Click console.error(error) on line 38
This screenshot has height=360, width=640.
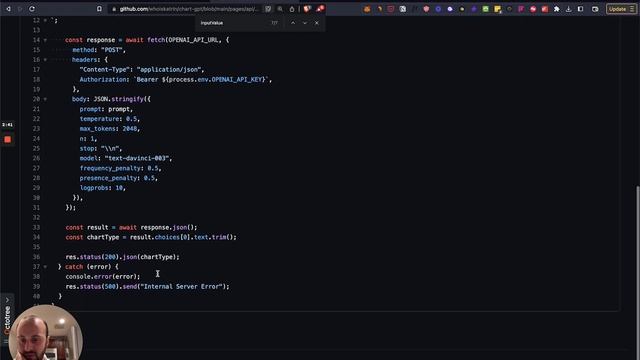tap(102, 277)
